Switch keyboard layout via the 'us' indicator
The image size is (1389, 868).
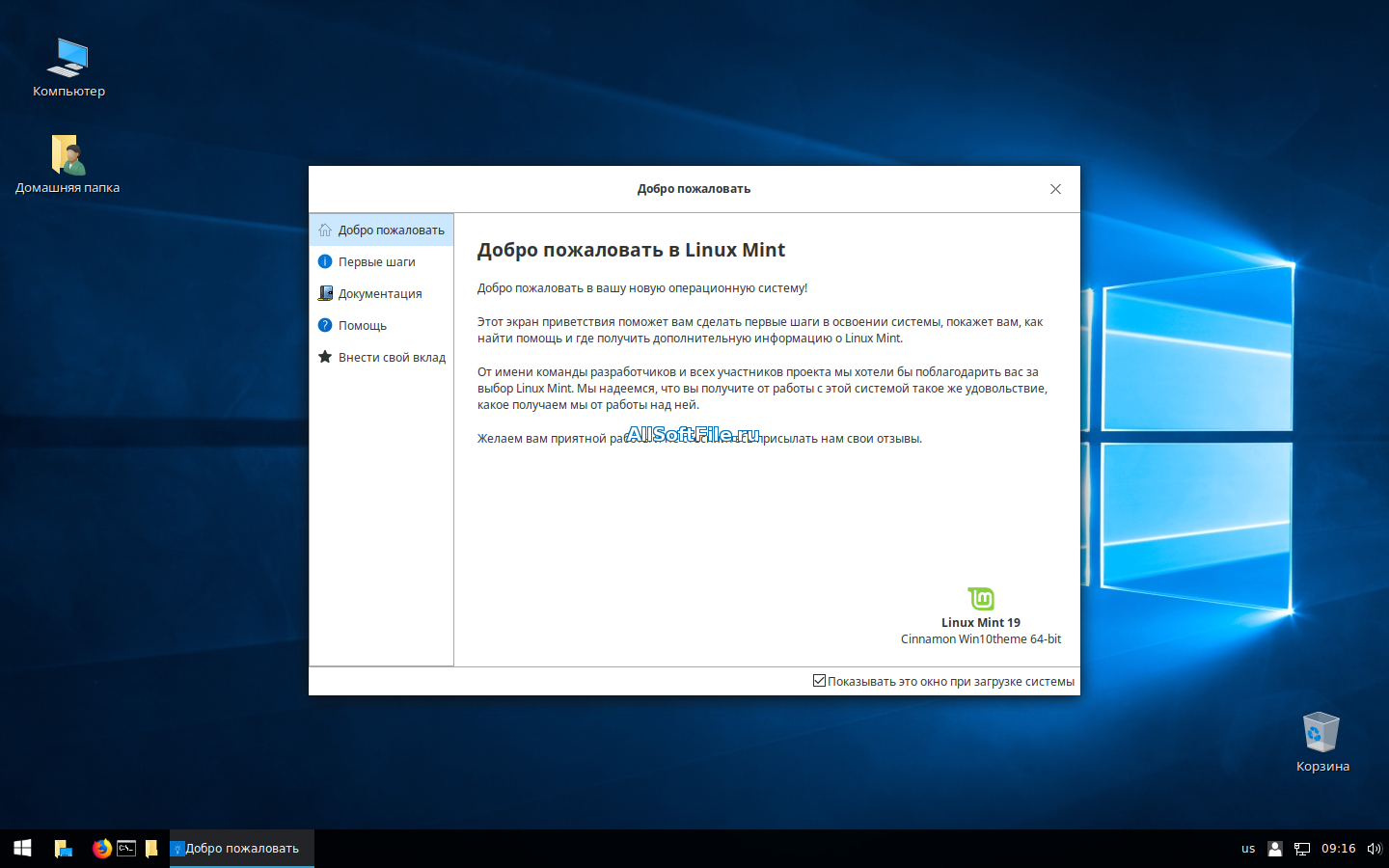click(1248, 849)
